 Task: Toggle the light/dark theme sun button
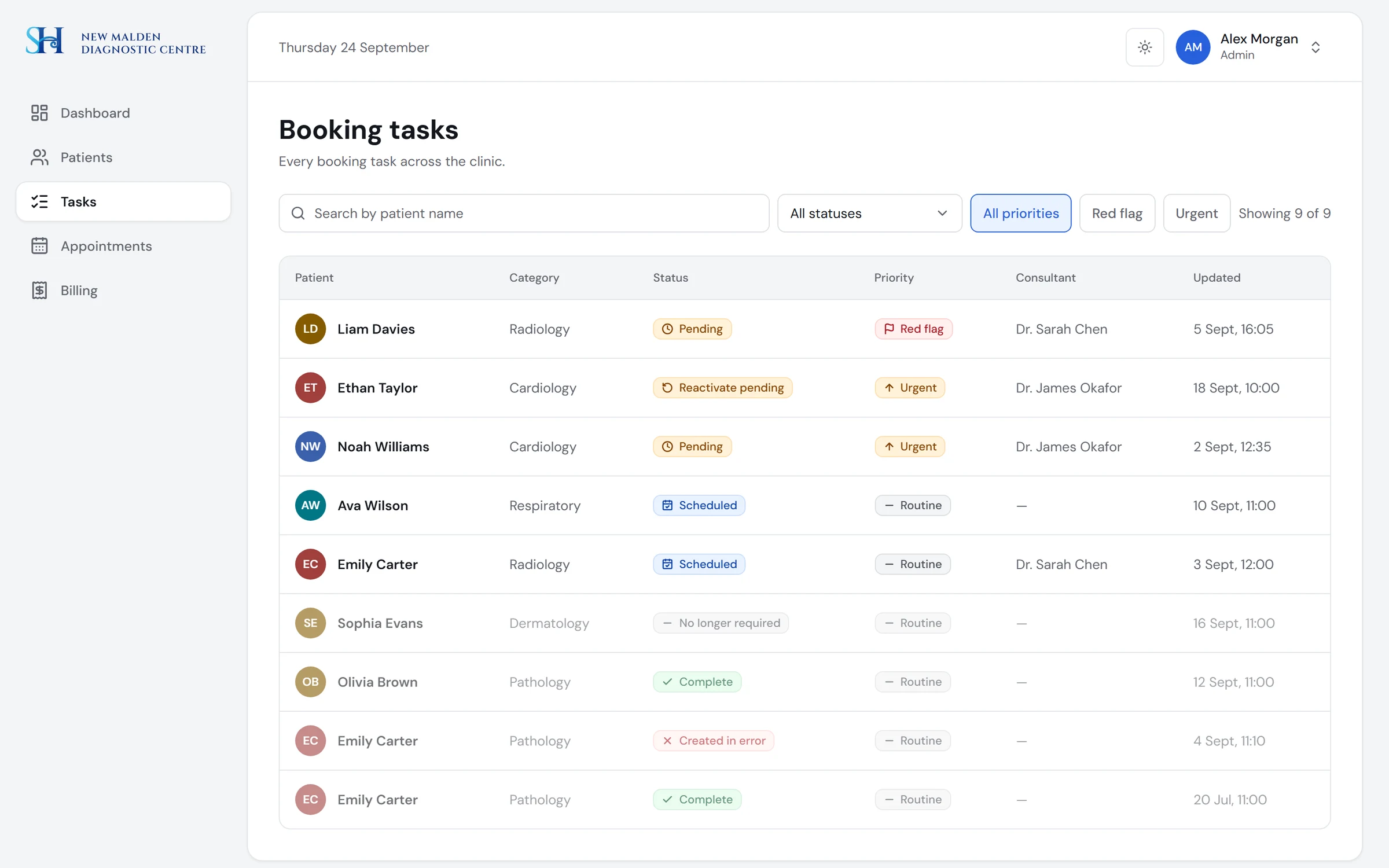[1144, 47]
